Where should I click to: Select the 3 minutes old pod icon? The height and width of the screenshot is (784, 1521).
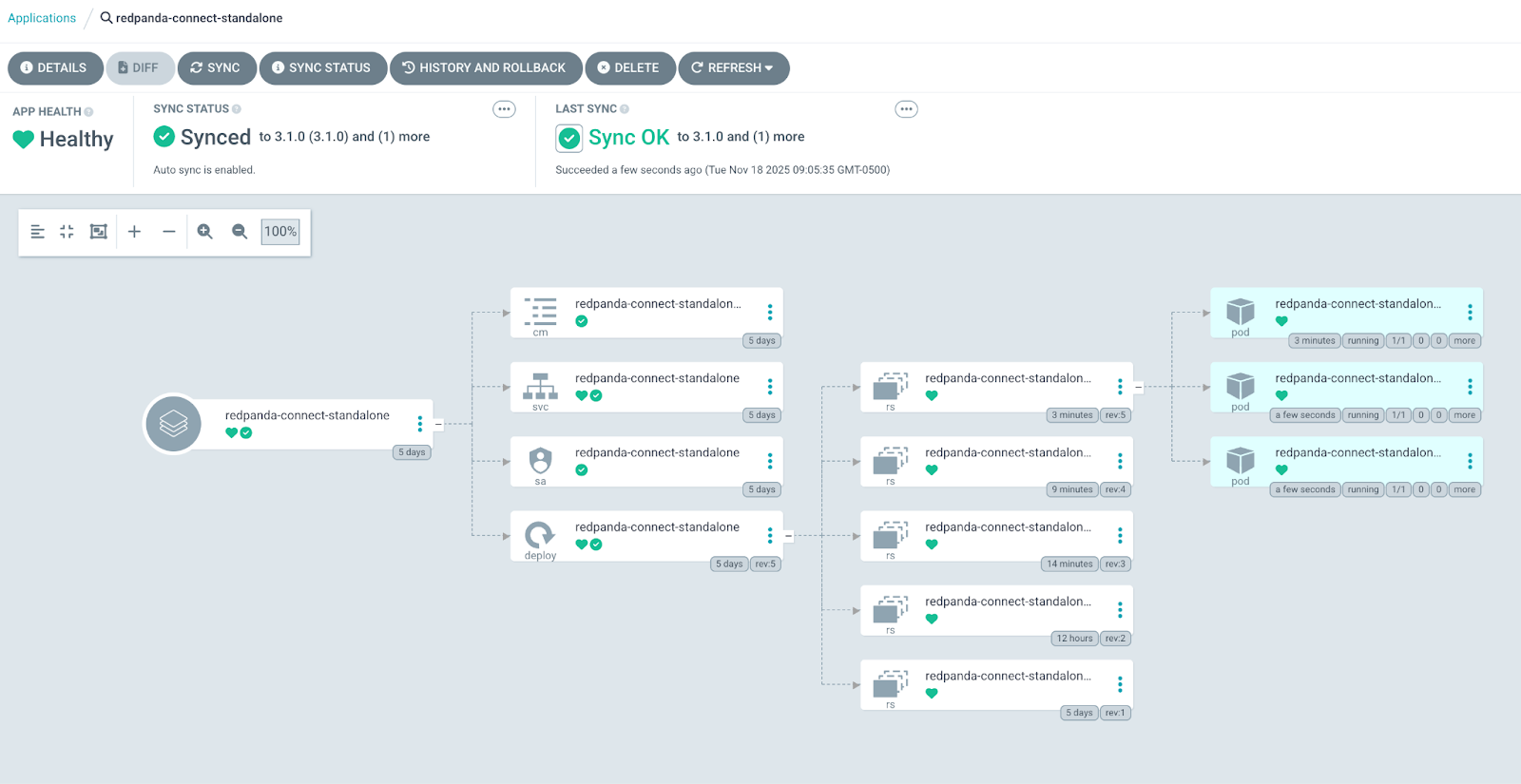click(x=1241, y=312)
